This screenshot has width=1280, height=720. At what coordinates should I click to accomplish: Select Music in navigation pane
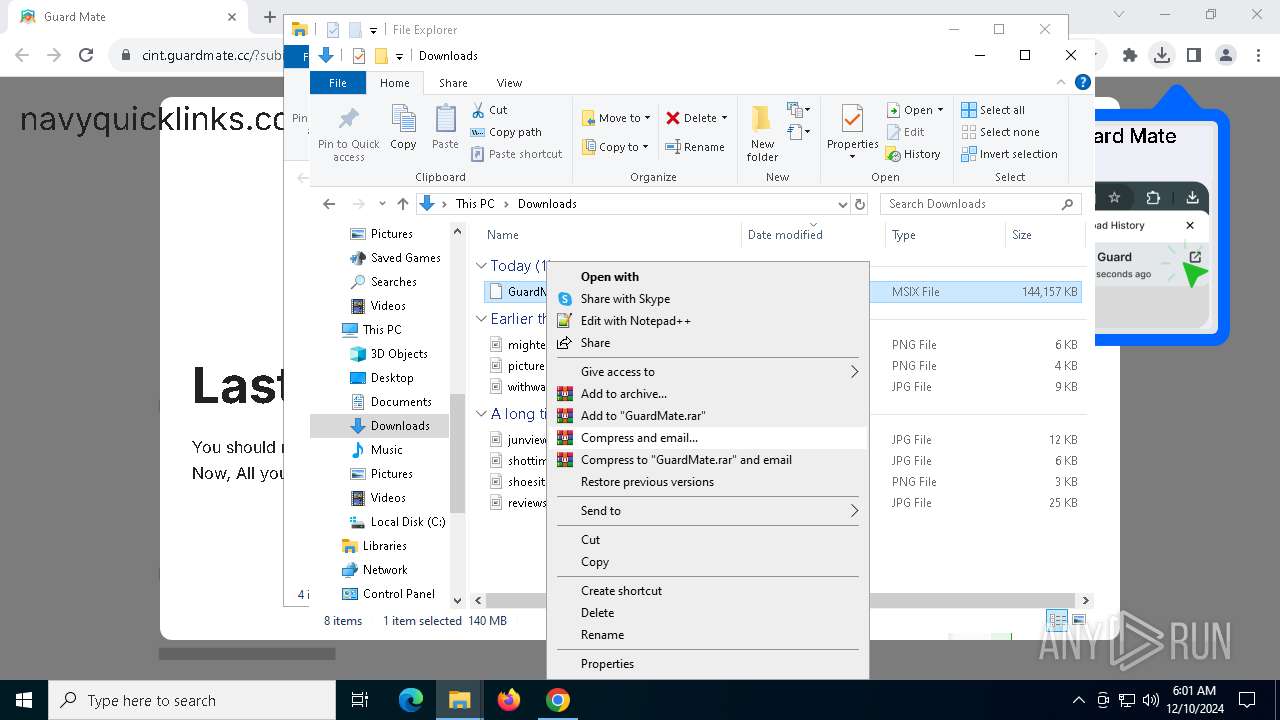coord(376,450)
